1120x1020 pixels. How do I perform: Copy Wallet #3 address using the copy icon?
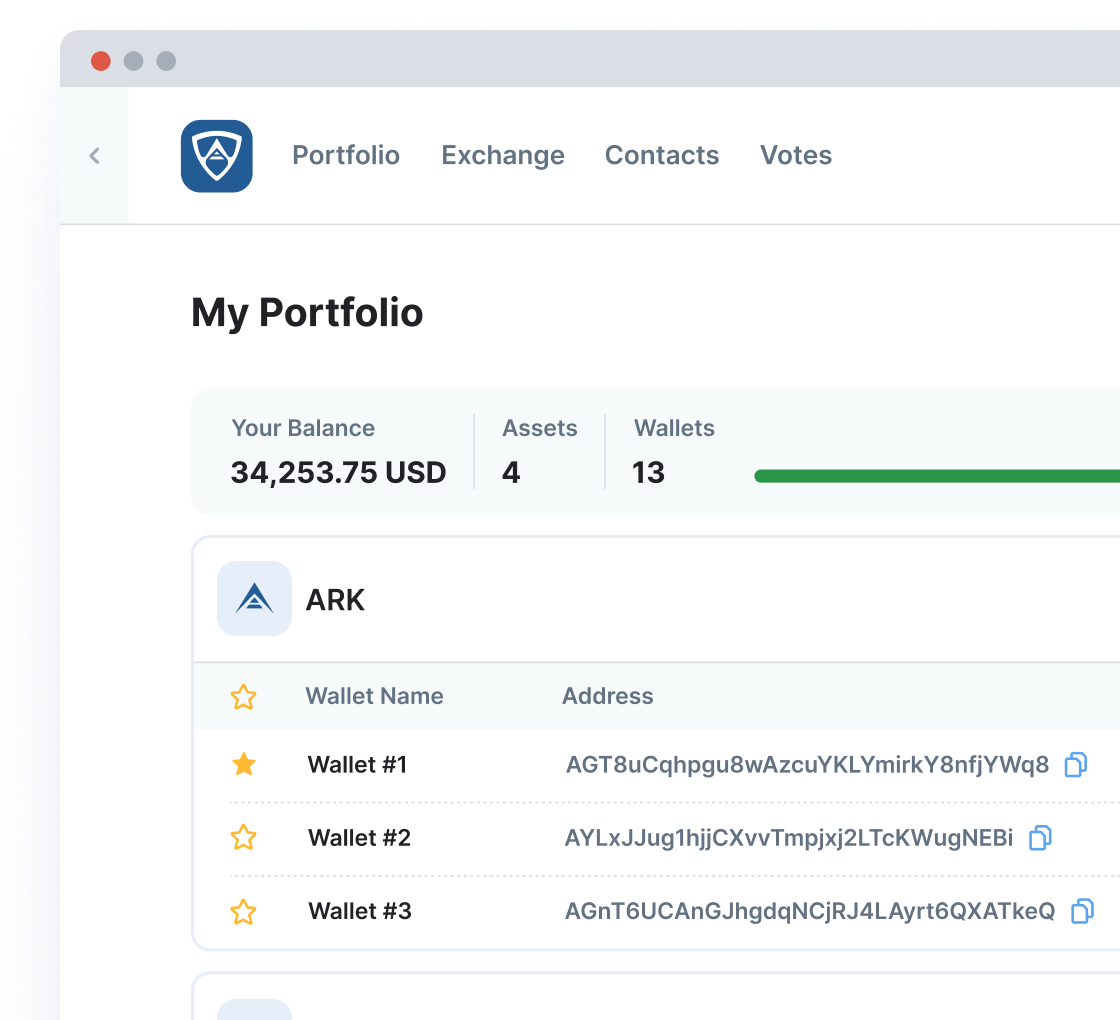pos(1081,911)
